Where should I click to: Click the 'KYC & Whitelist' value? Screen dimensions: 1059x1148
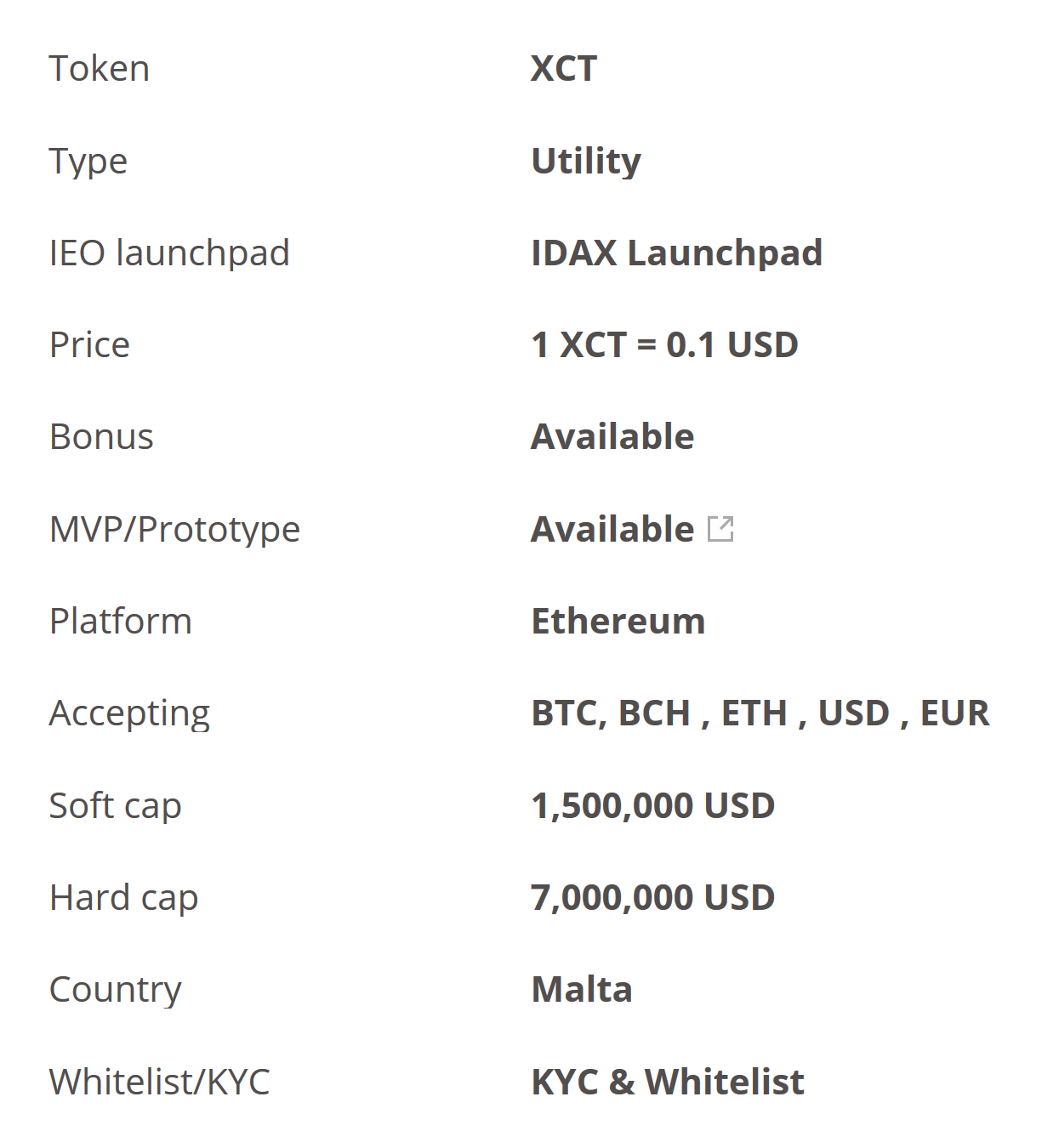tap(668, 1082)
